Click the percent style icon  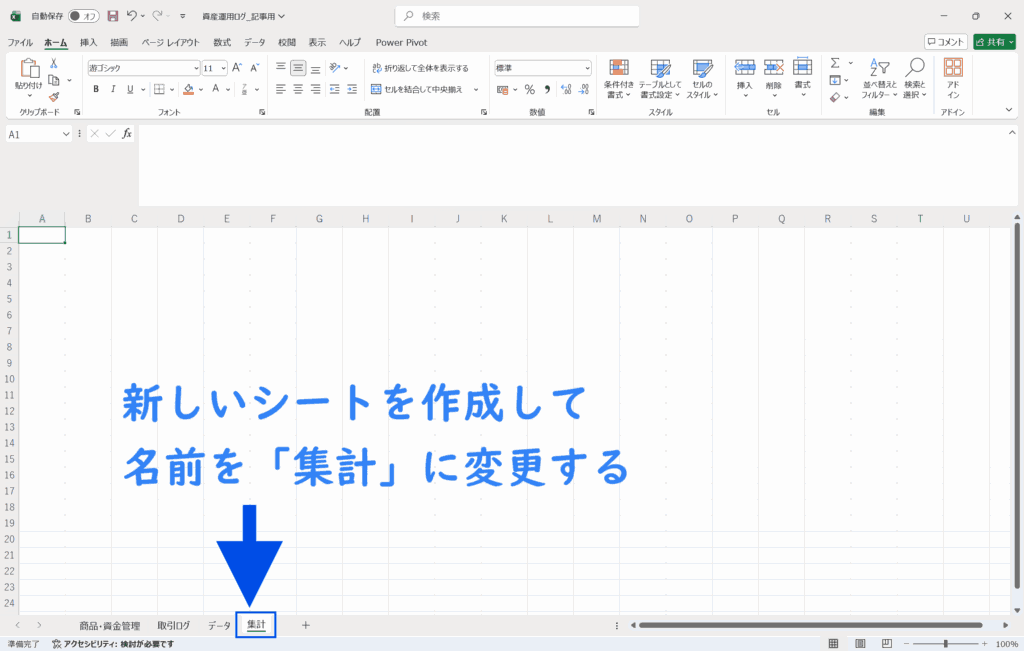[x=529, y=89]
